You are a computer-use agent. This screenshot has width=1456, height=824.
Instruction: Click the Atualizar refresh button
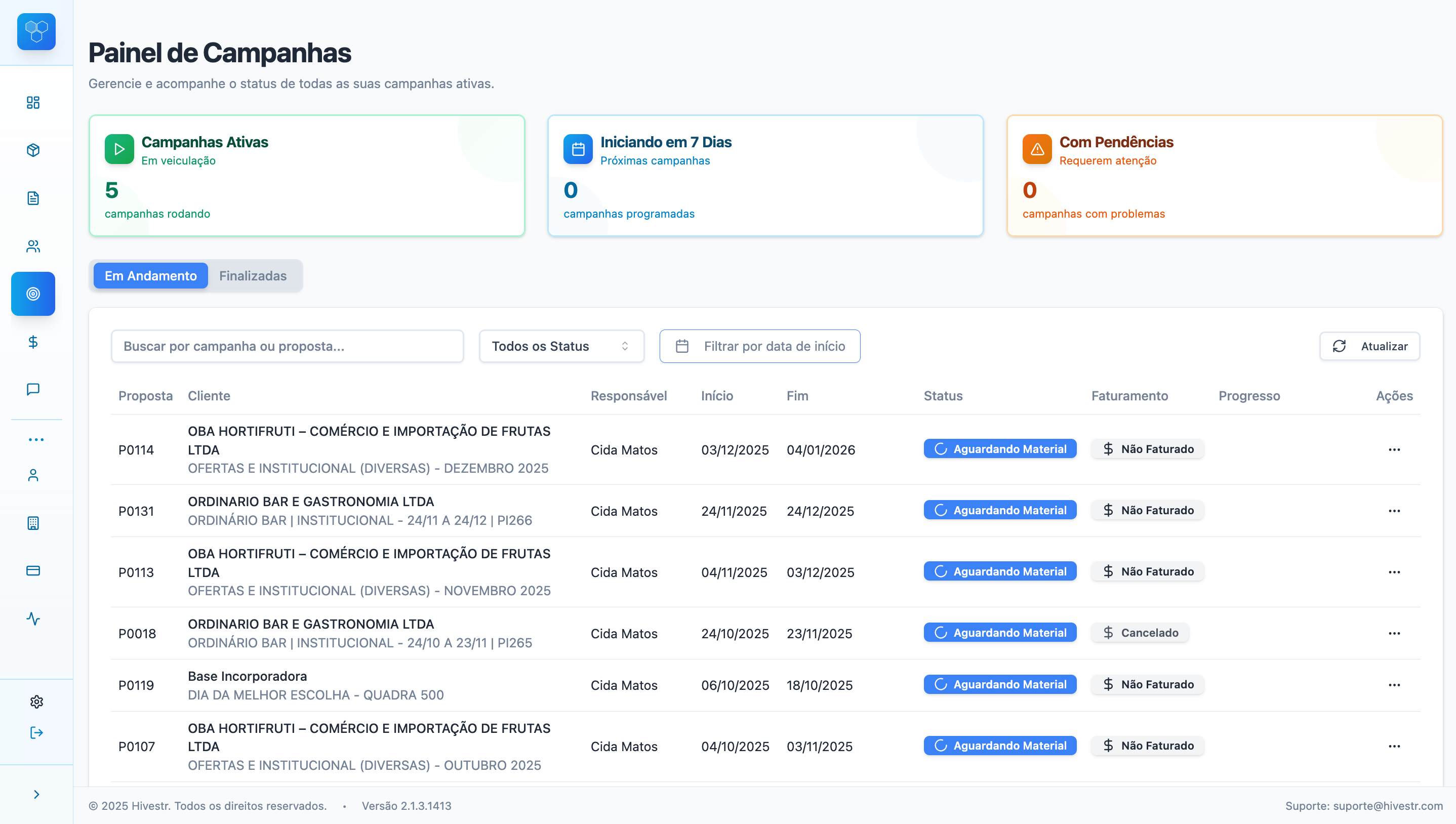coord(1369,346)
